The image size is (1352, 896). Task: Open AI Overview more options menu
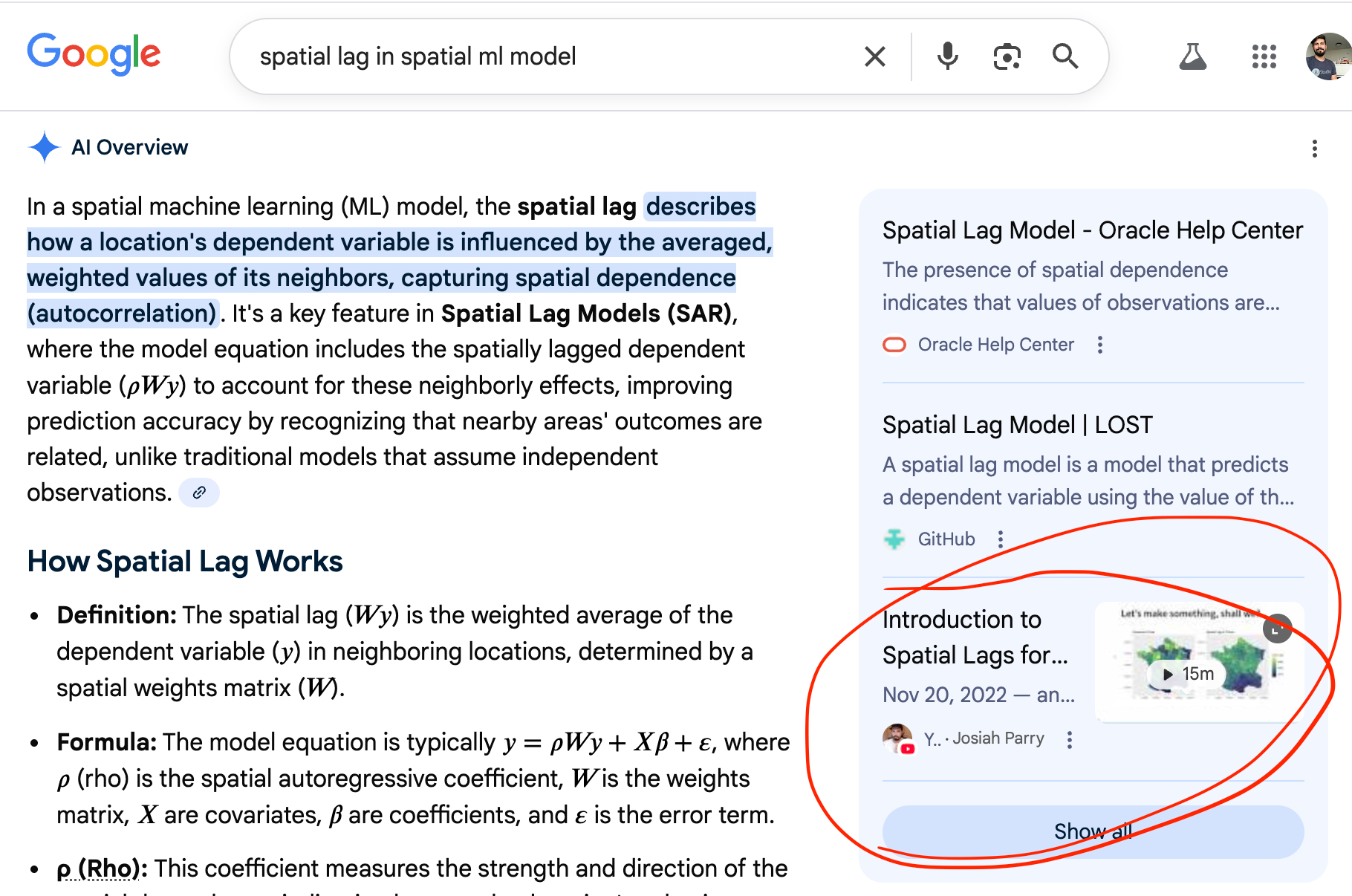tap(1314, 149)
